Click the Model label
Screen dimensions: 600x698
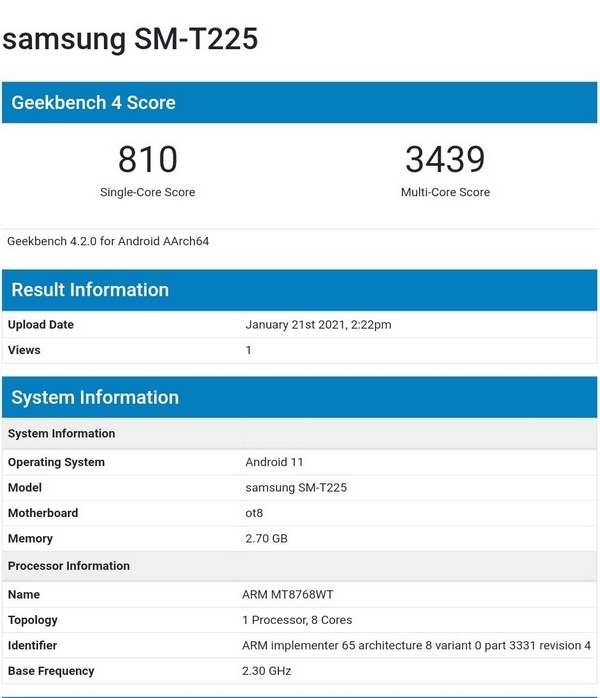click(x=25, y=487)
